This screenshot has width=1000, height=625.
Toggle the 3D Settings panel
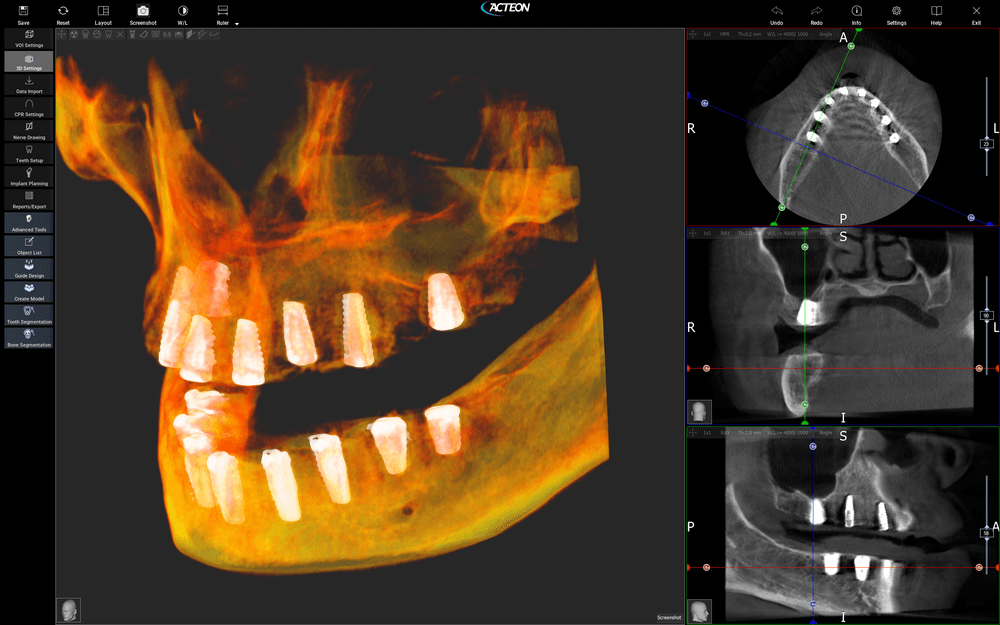click(x=29, y=62)
